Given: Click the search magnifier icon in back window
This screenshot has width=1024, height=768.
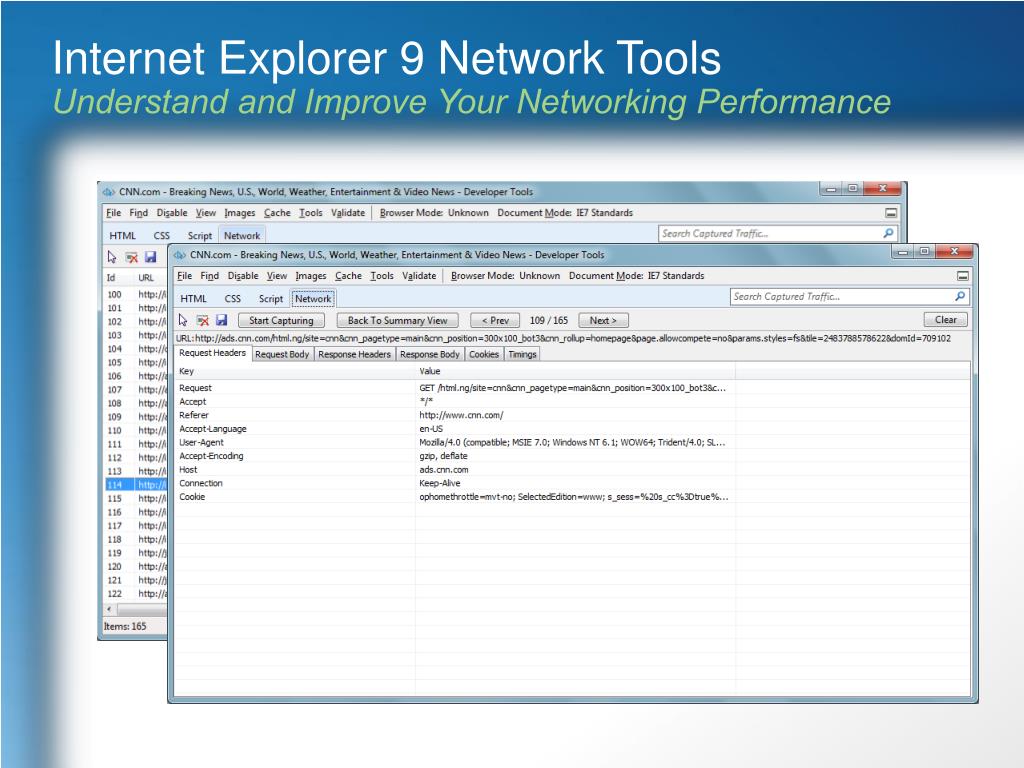Looking at the screenshot, I should (x=888, y=233).
